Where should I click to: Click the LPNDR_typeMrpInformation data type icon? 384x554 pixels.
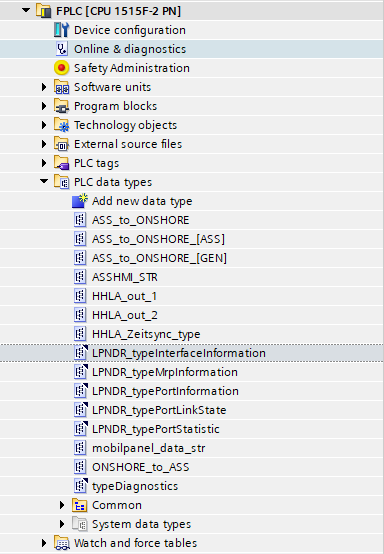81,372
